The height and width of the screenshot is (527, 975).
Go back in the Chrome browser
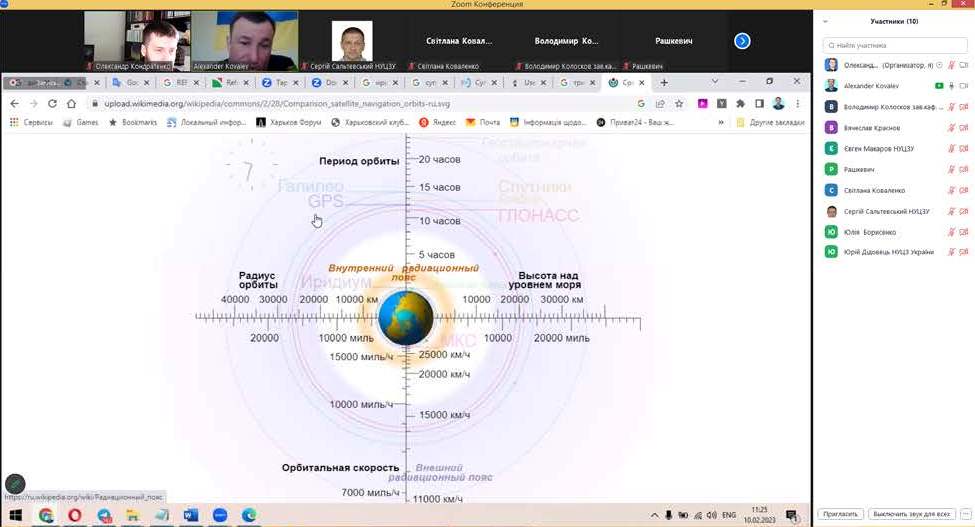[15, 104]
